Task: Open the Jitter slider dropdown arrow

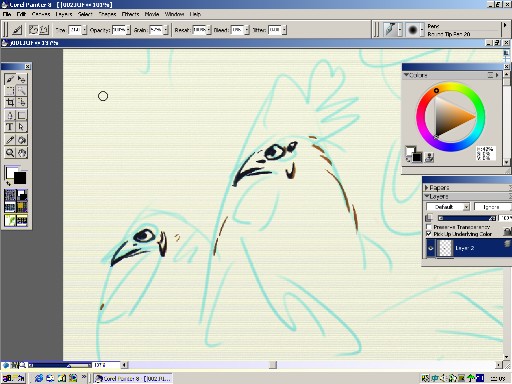Action: click(x=284, y=30)
